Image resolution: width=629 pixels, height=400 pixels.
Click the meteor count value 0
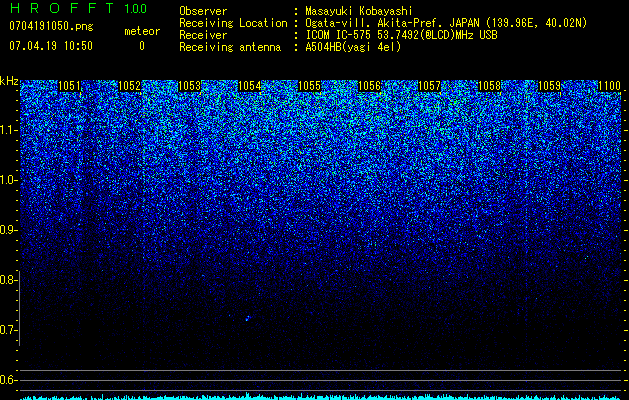click(142, 46)
